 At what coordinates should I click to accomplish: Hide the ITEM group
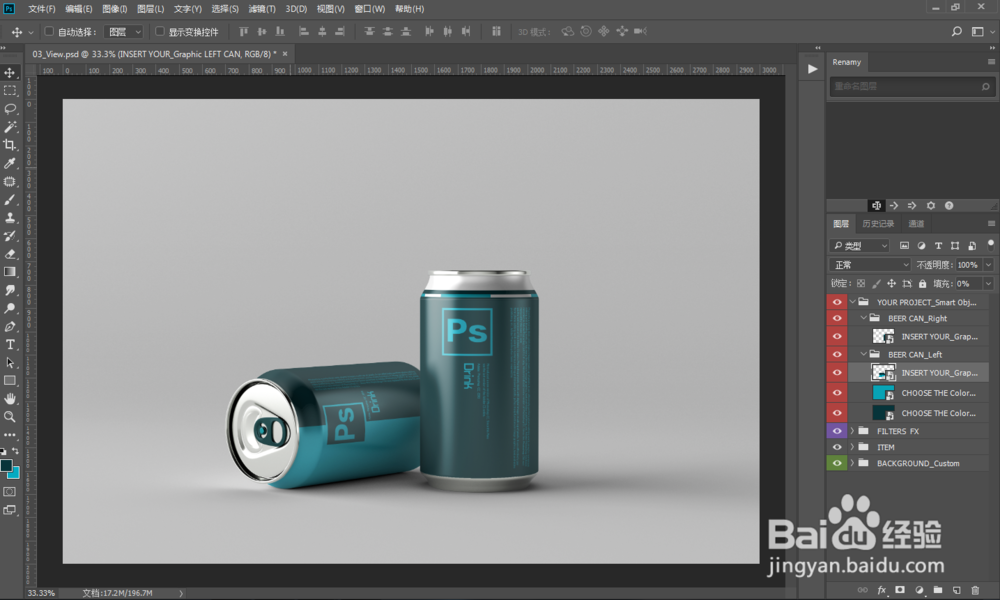[x=837, y=447]
